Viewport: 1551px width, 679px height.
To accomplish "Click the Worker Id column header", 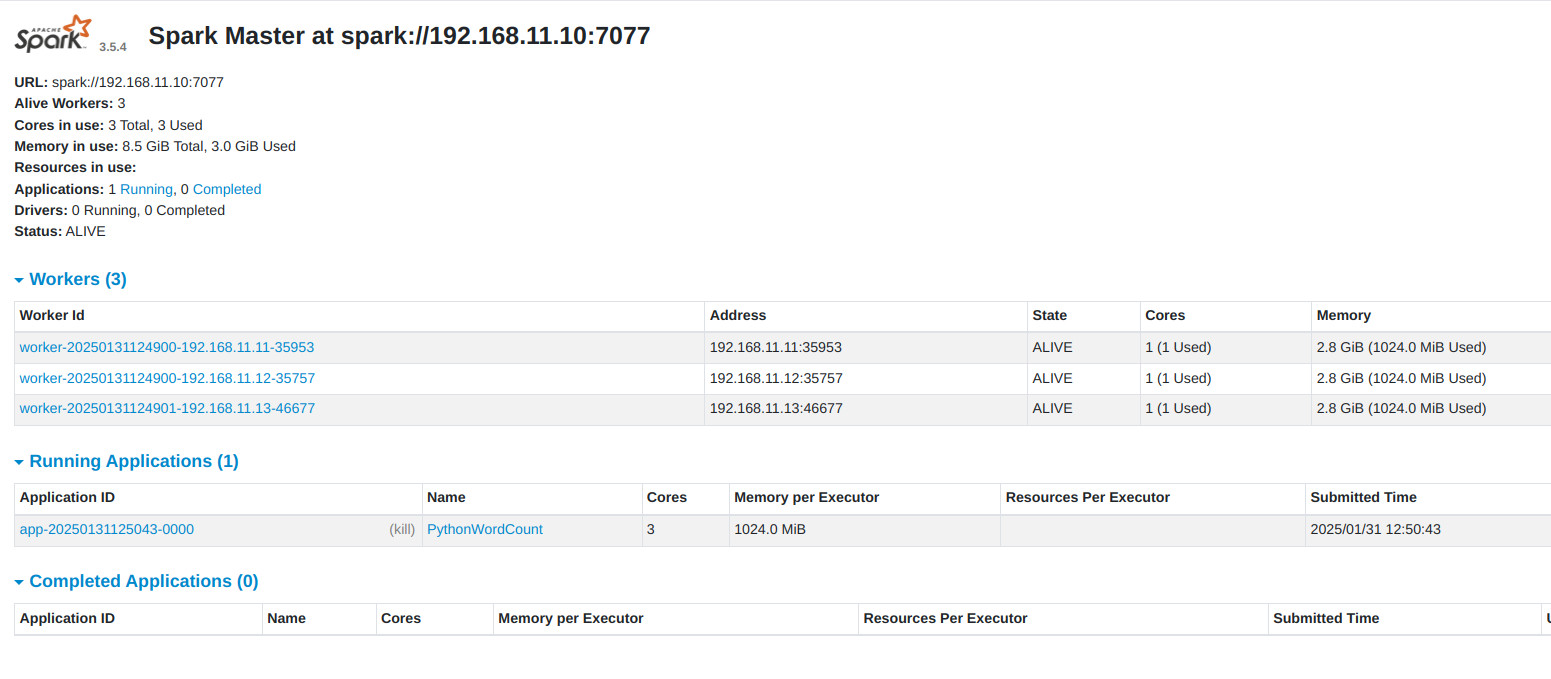I will pos(52,315).
